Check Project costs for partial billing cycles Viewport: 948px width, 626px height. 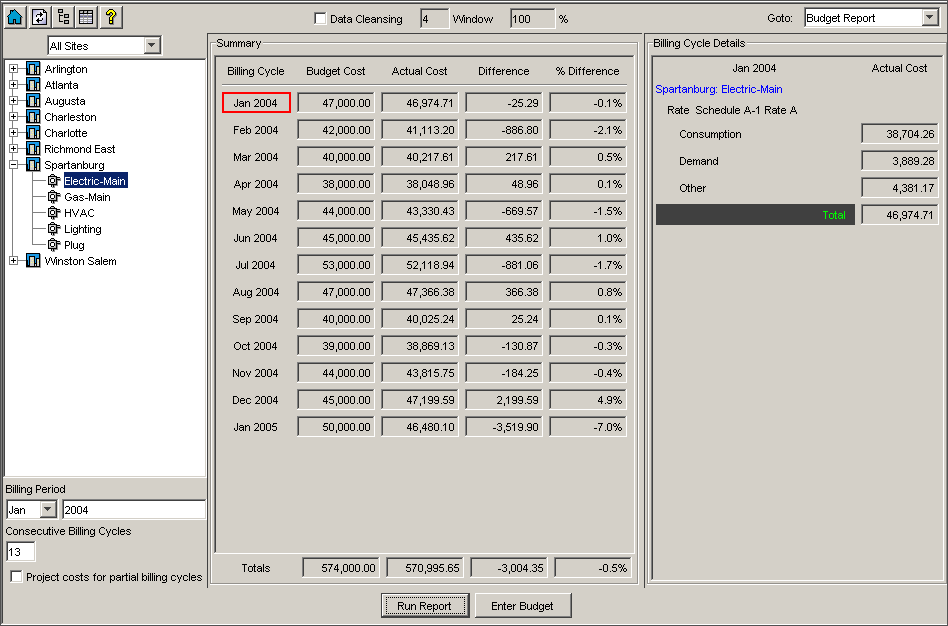click(x=16, y=577)
